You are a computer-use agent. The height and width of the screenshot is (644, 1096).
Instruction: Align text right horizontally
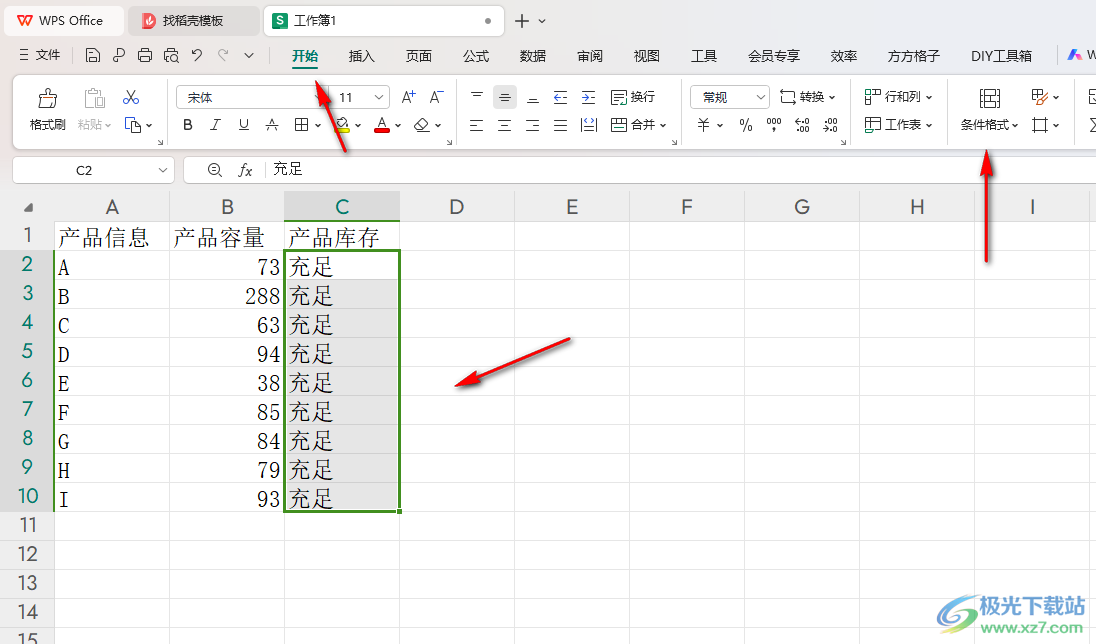tap(533, 125)
